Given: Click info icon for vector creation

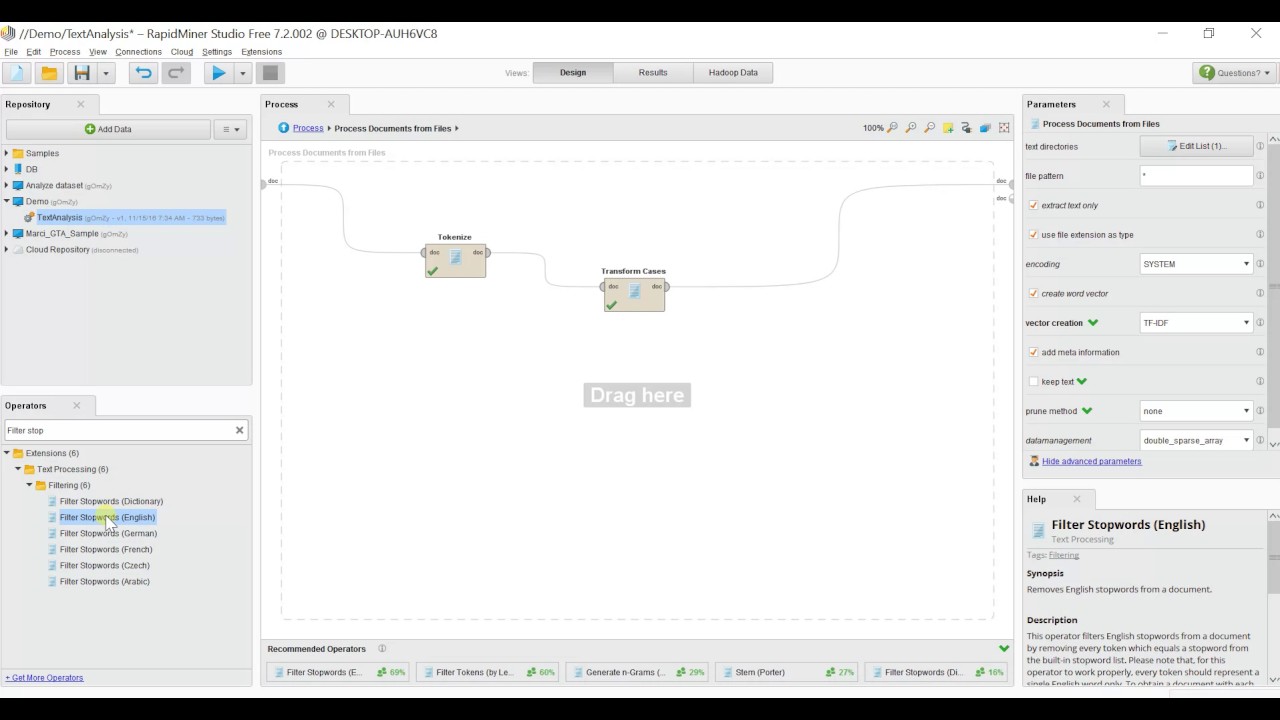Looking at the screenshot, I should (1260, 323).
